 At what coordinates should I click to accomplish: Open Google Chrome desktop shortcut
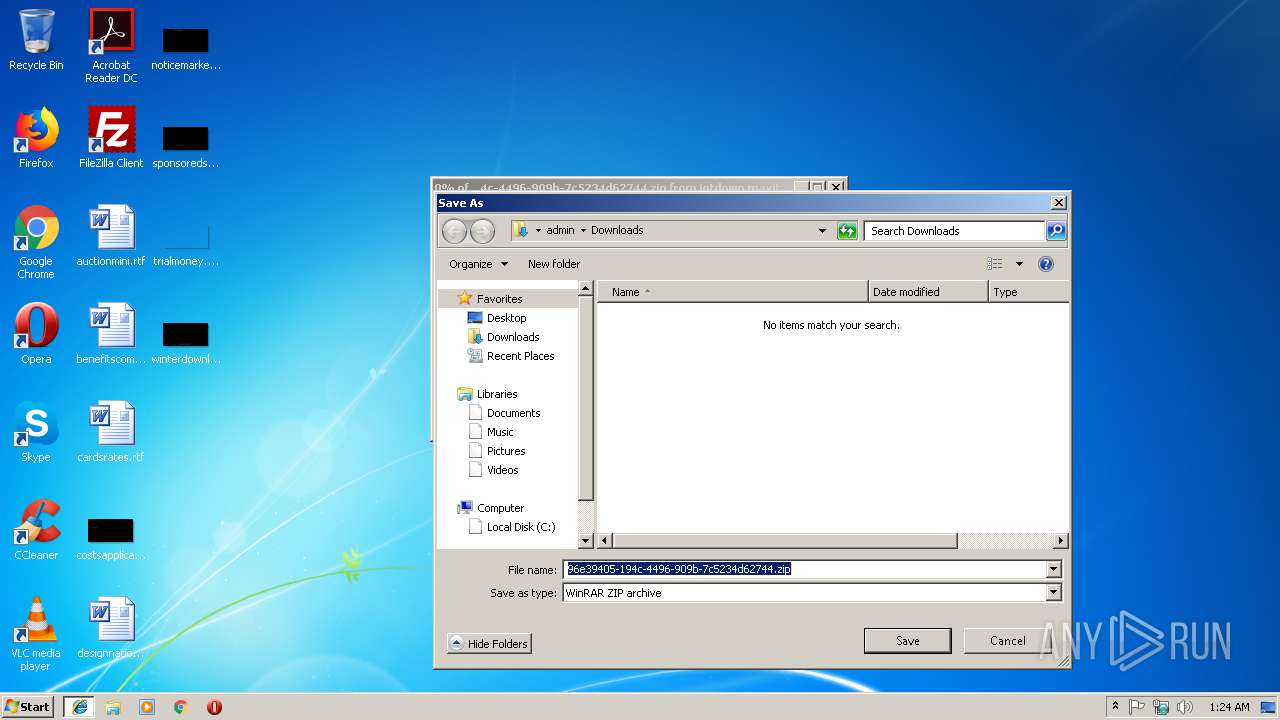[x=36, y=242]
